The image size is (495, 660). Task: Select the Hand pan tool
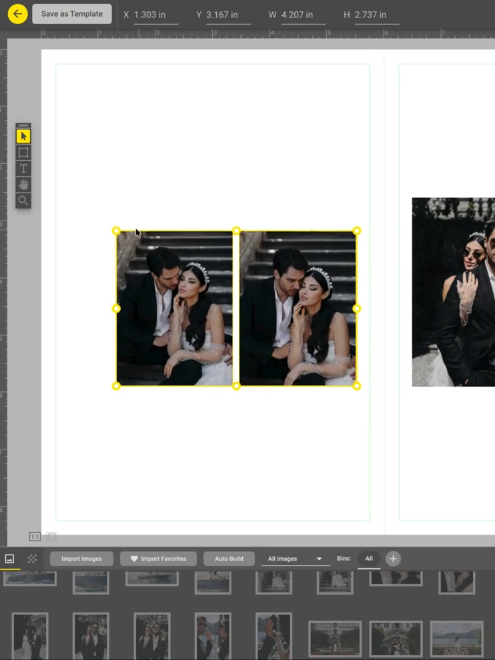click(x=23, y=185)
